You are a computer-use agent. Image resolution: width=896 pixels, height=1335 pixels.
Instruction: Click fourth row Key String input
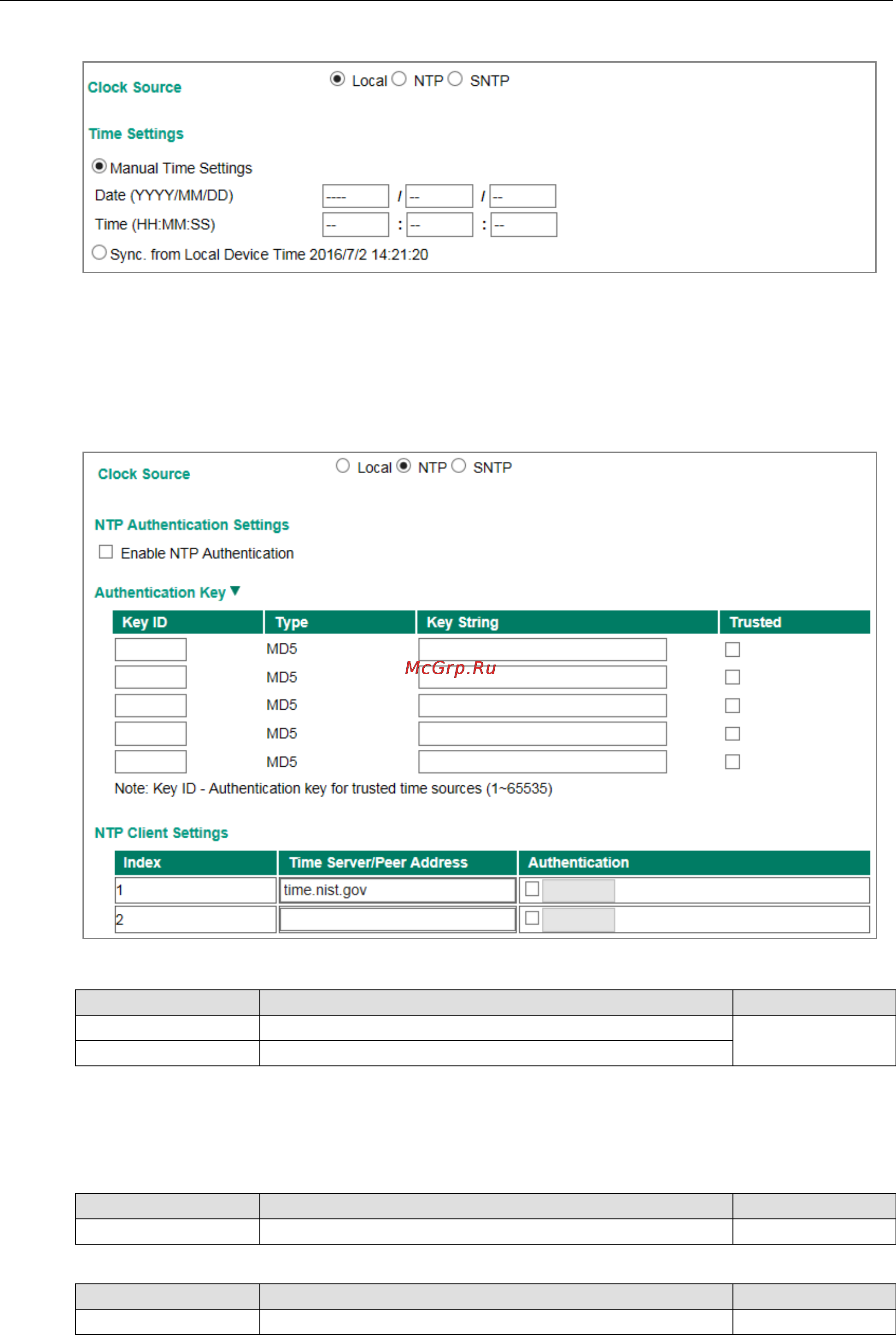pyautogui.click(x=542, y=734)
